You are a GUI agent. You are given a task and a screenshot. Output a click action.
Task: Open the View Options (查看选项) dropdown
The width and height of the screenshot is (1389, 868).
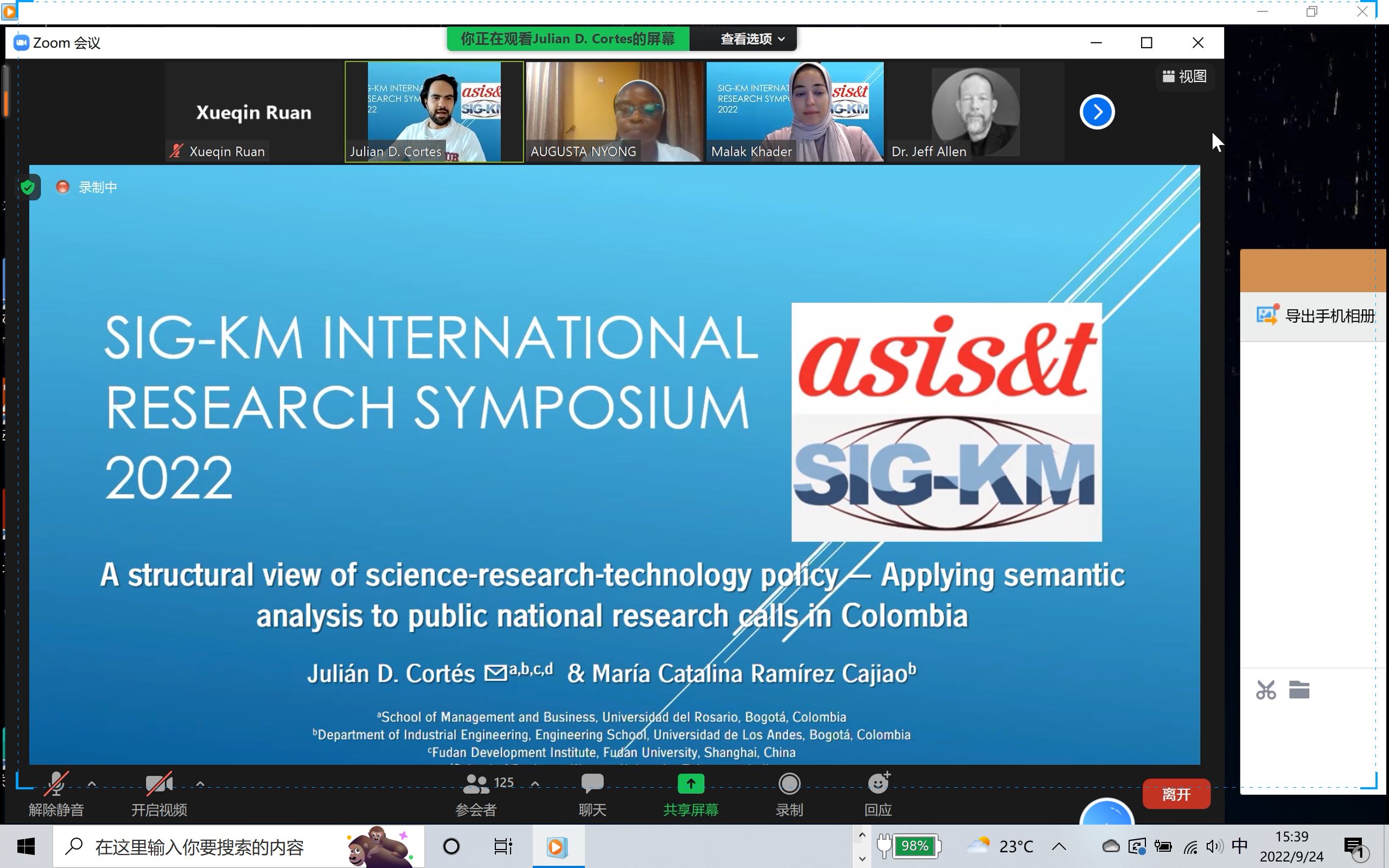pyautogui.click(x=751, y=39)
